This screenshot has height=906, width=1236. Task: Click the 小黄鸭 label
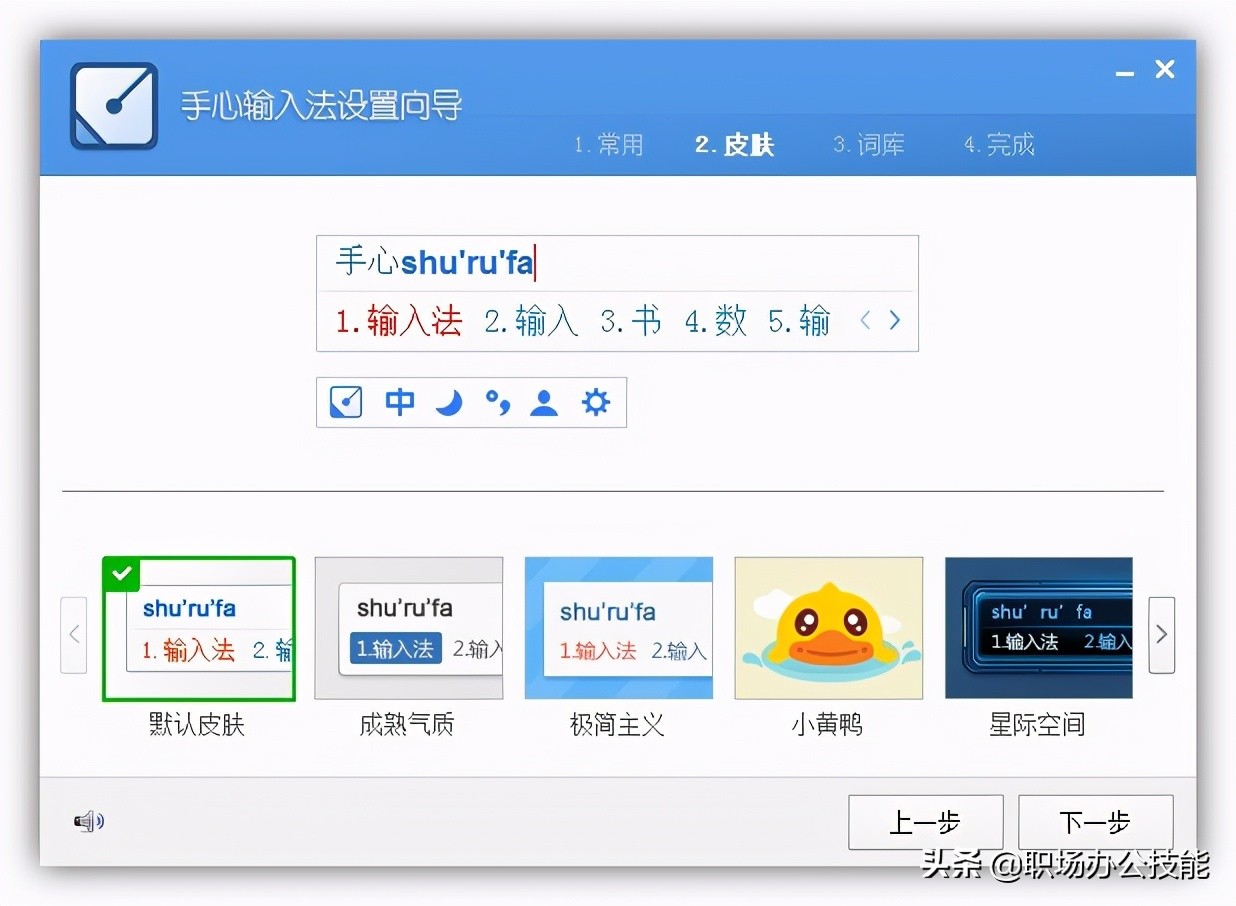827,724
